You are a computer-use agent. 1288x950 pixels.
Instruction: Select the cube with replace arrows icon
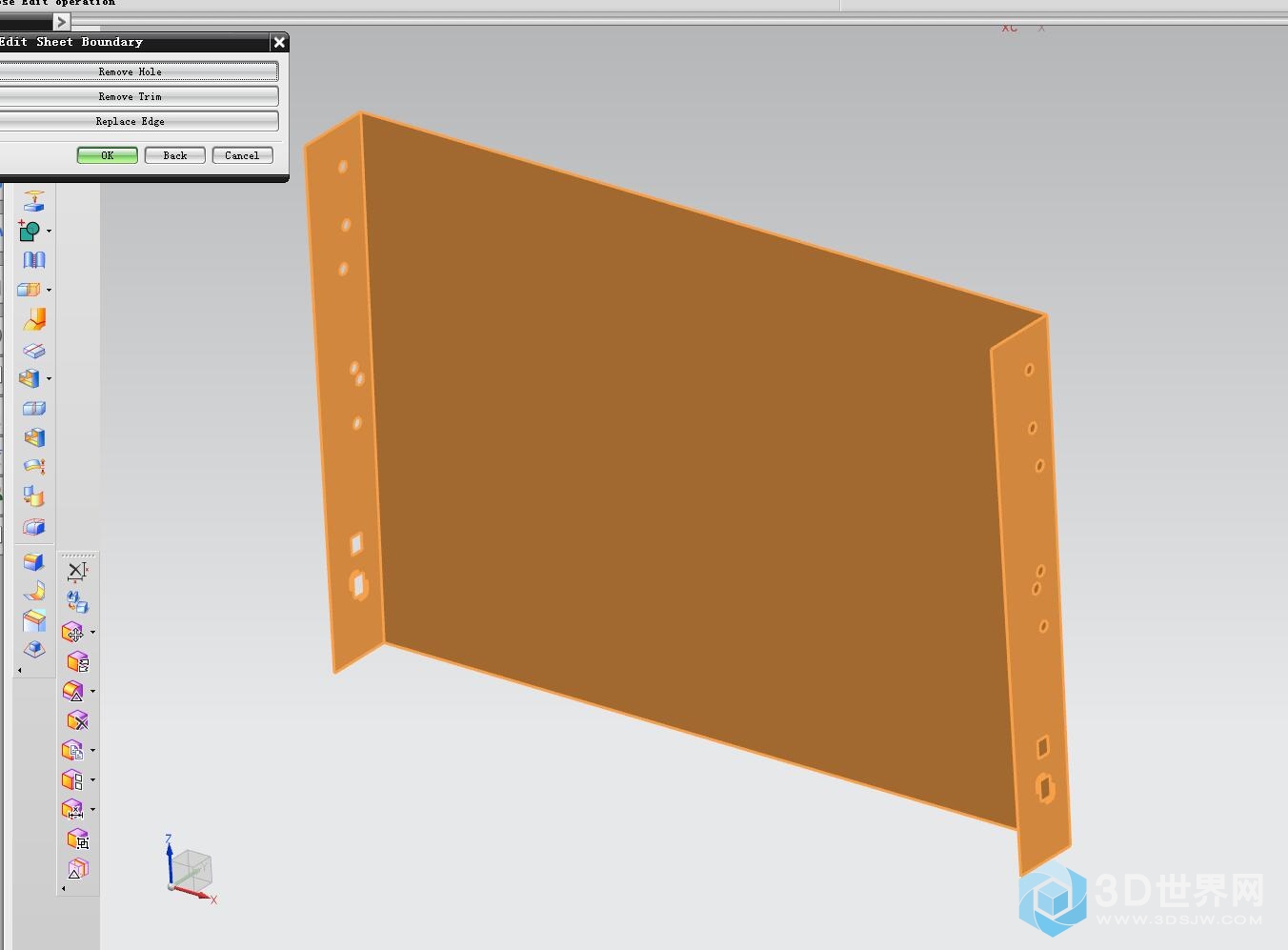coord(78,661)
